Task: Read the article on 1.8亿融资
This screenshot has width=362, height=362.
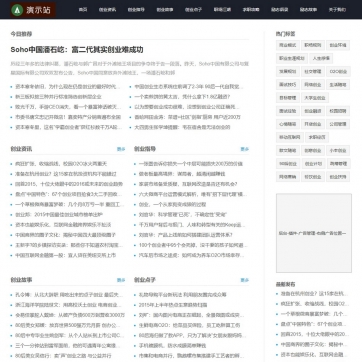Action: click(x=182, y=97)
